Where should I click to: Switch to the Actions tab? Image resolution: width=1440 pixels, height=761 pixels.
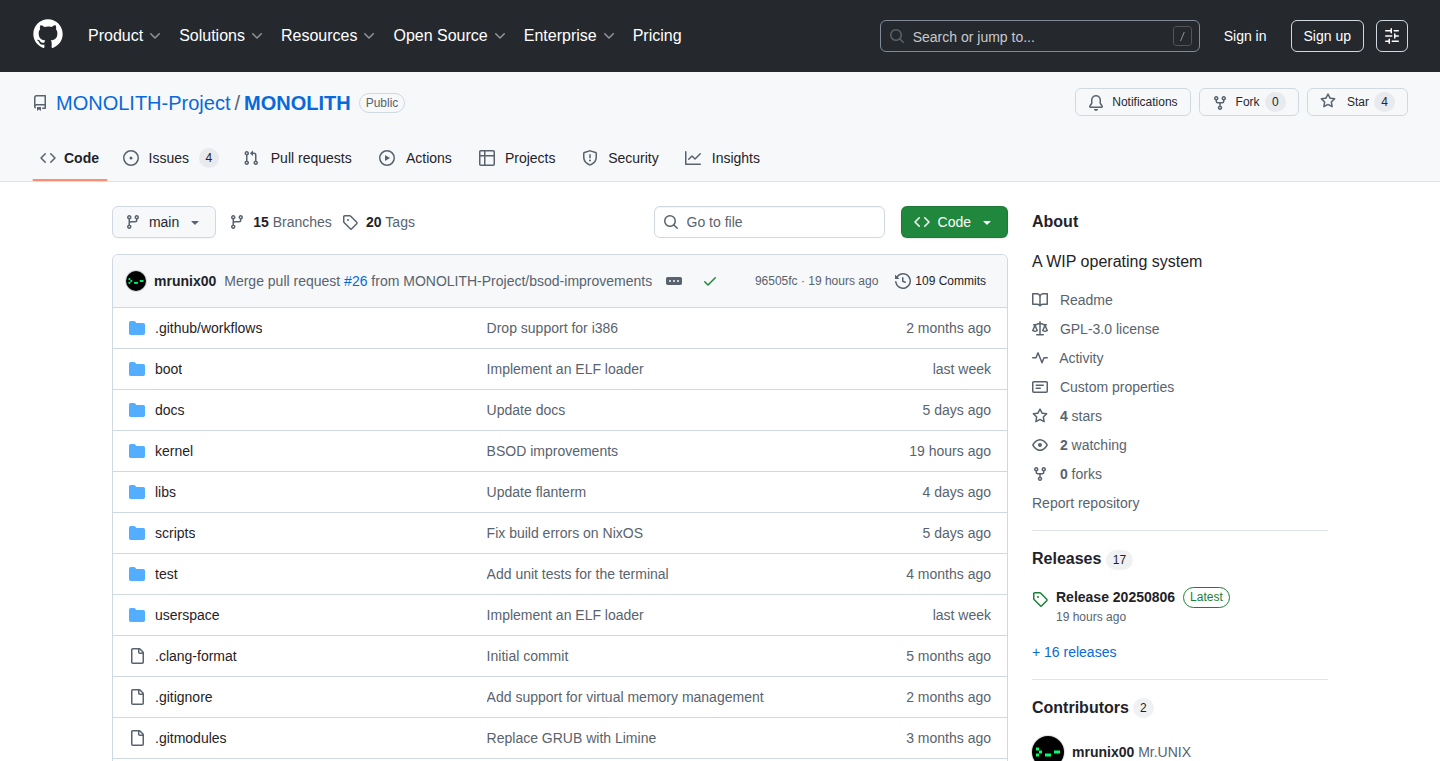pos(416,158)
